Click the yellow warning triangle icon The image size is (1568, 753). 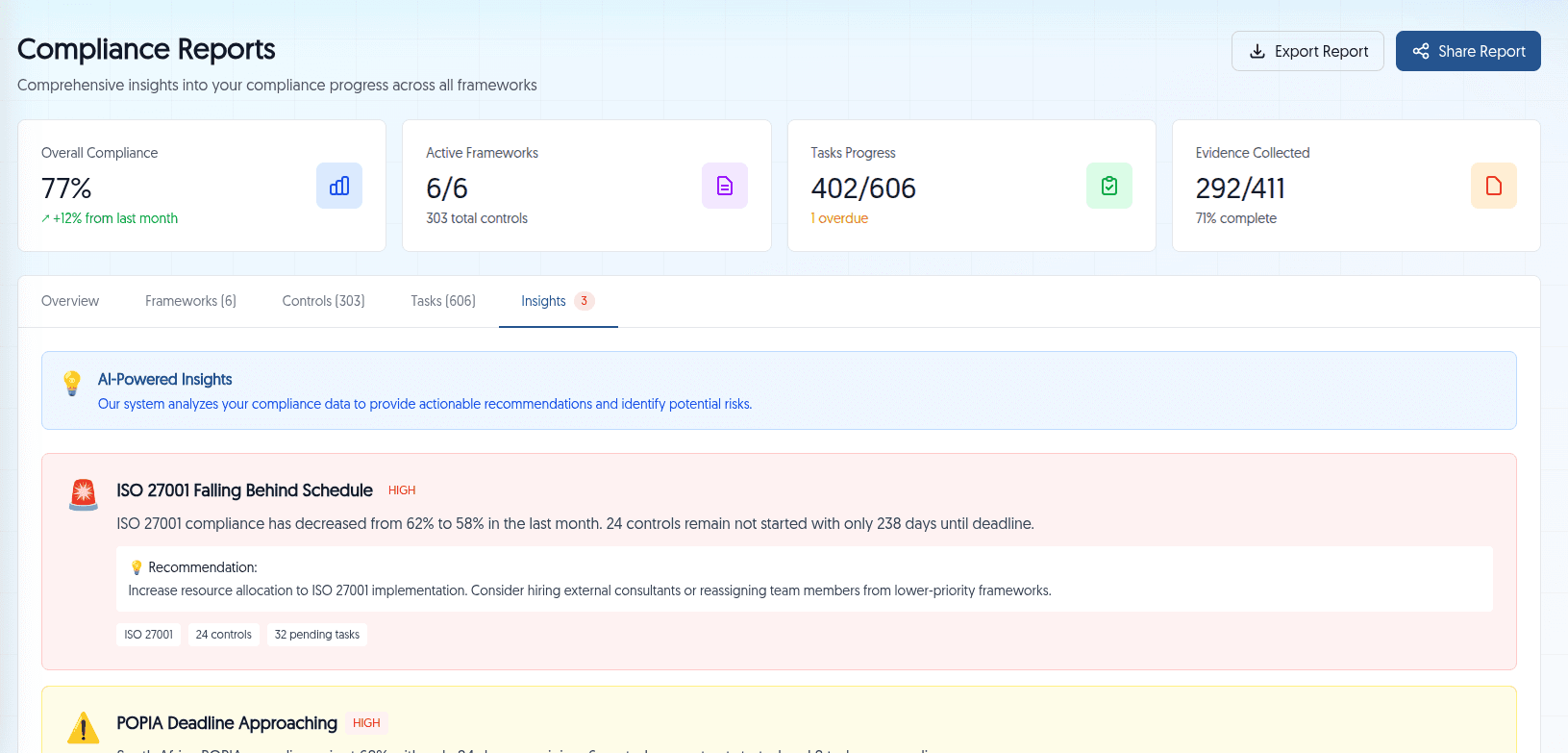[84, 728]
